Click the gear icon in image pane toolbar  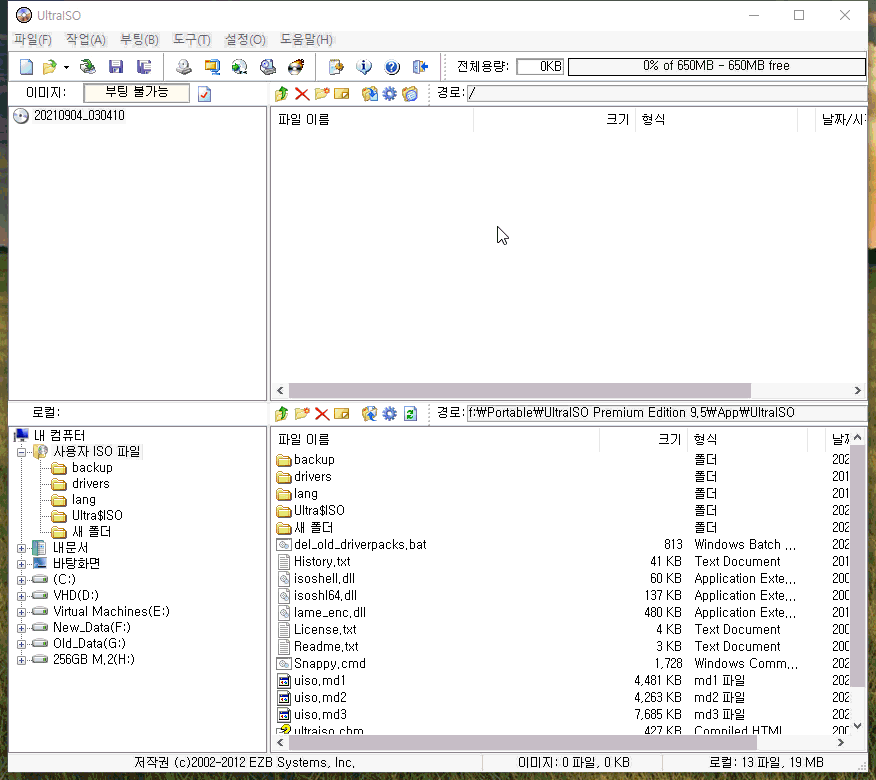point(389,93)
